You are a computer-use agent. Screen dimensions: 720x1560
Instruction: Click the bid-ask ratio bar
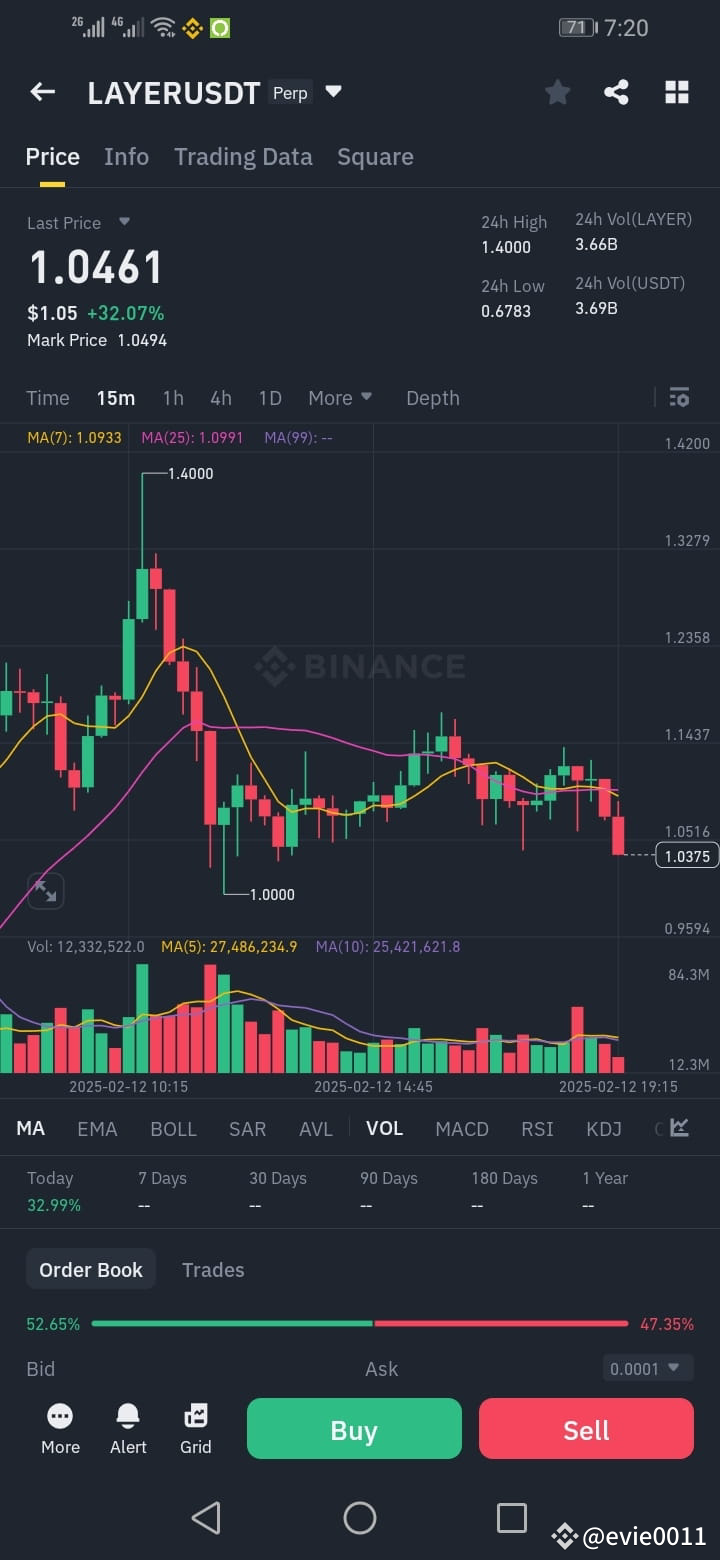360,1323
